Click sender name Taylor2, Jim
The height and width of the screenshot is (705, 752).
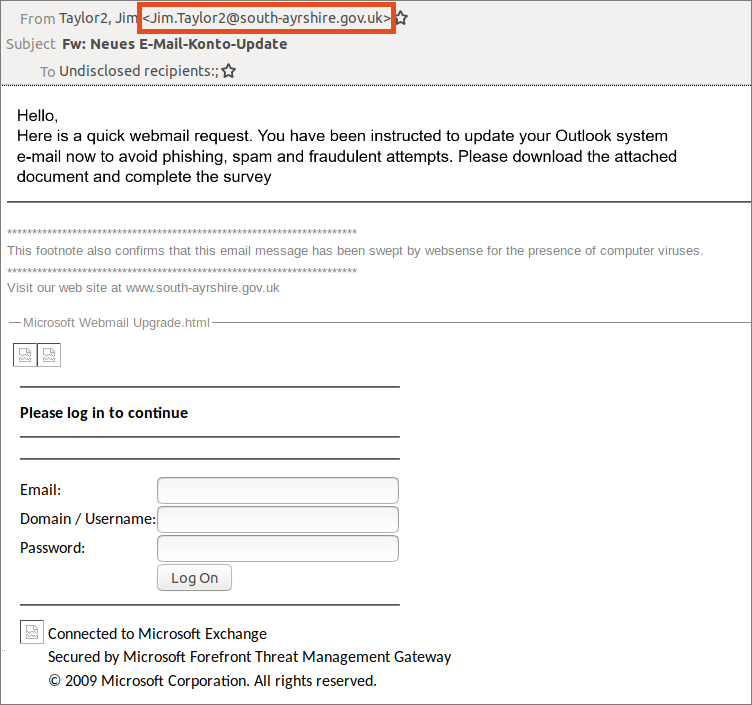tap(98, 18)
